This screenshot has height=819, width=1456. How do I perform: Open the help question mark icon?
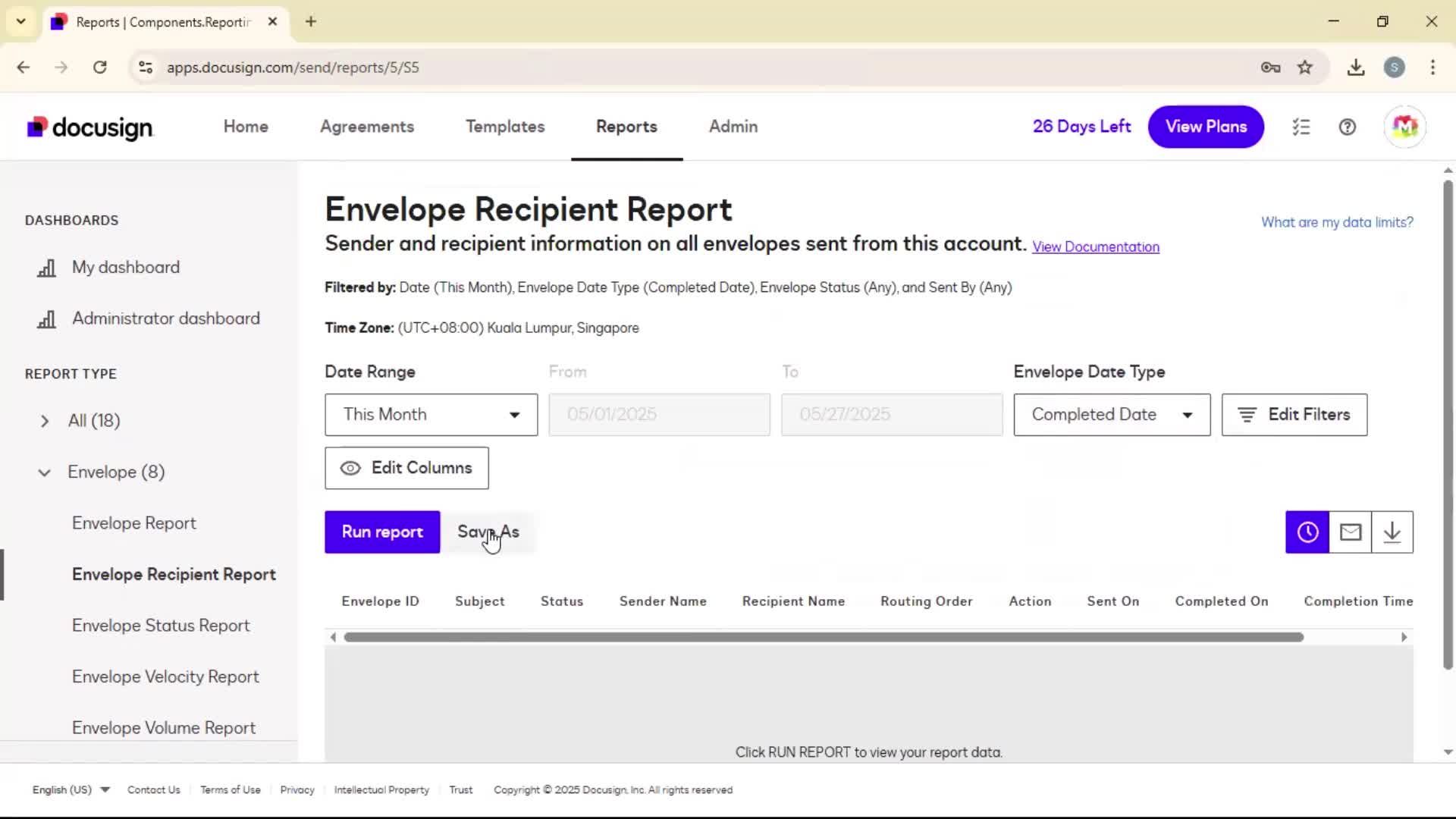point(1347,127)
